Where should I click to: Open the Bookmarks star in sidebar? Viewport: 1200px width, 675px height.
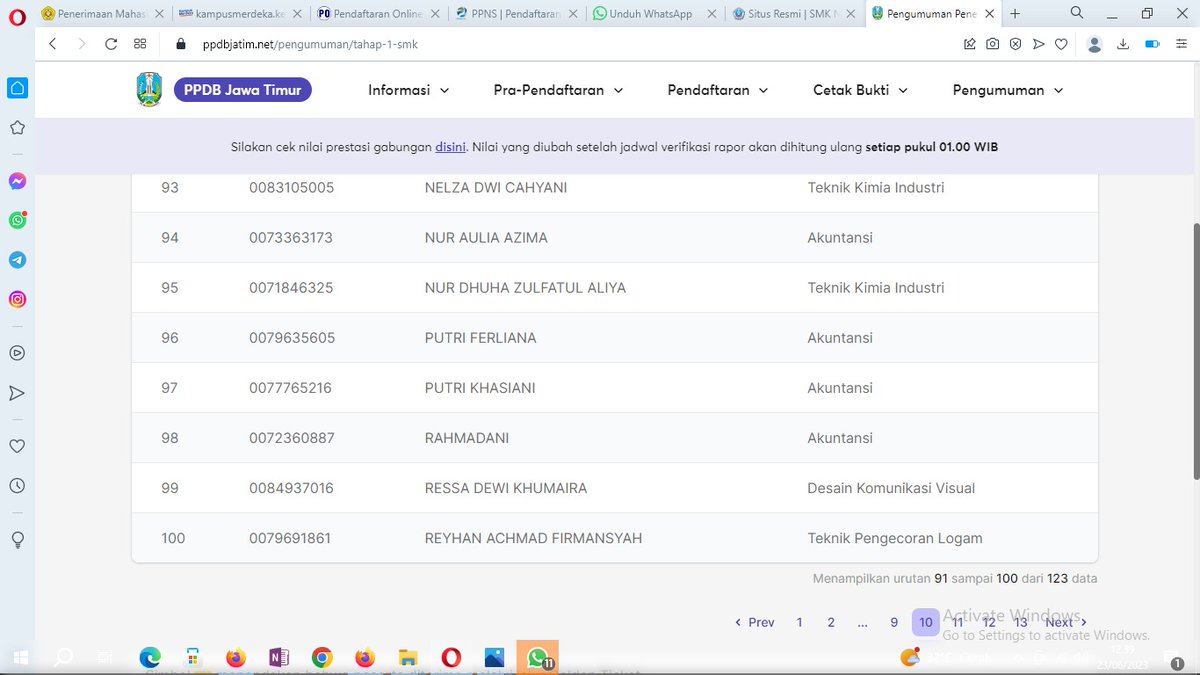(x=17, y=128)
